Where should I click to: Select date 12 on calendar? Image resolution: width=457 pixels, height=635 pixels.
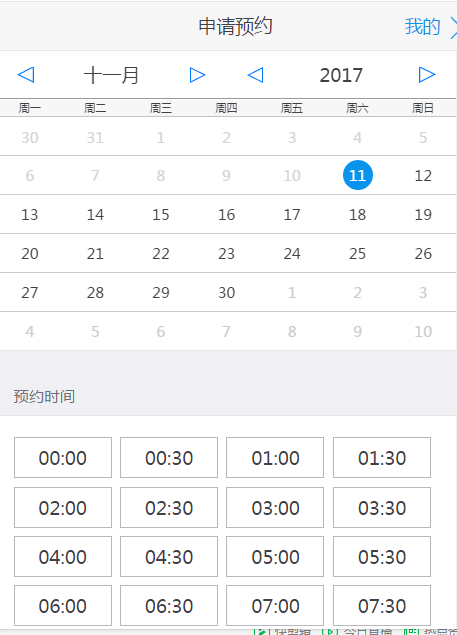423,175
